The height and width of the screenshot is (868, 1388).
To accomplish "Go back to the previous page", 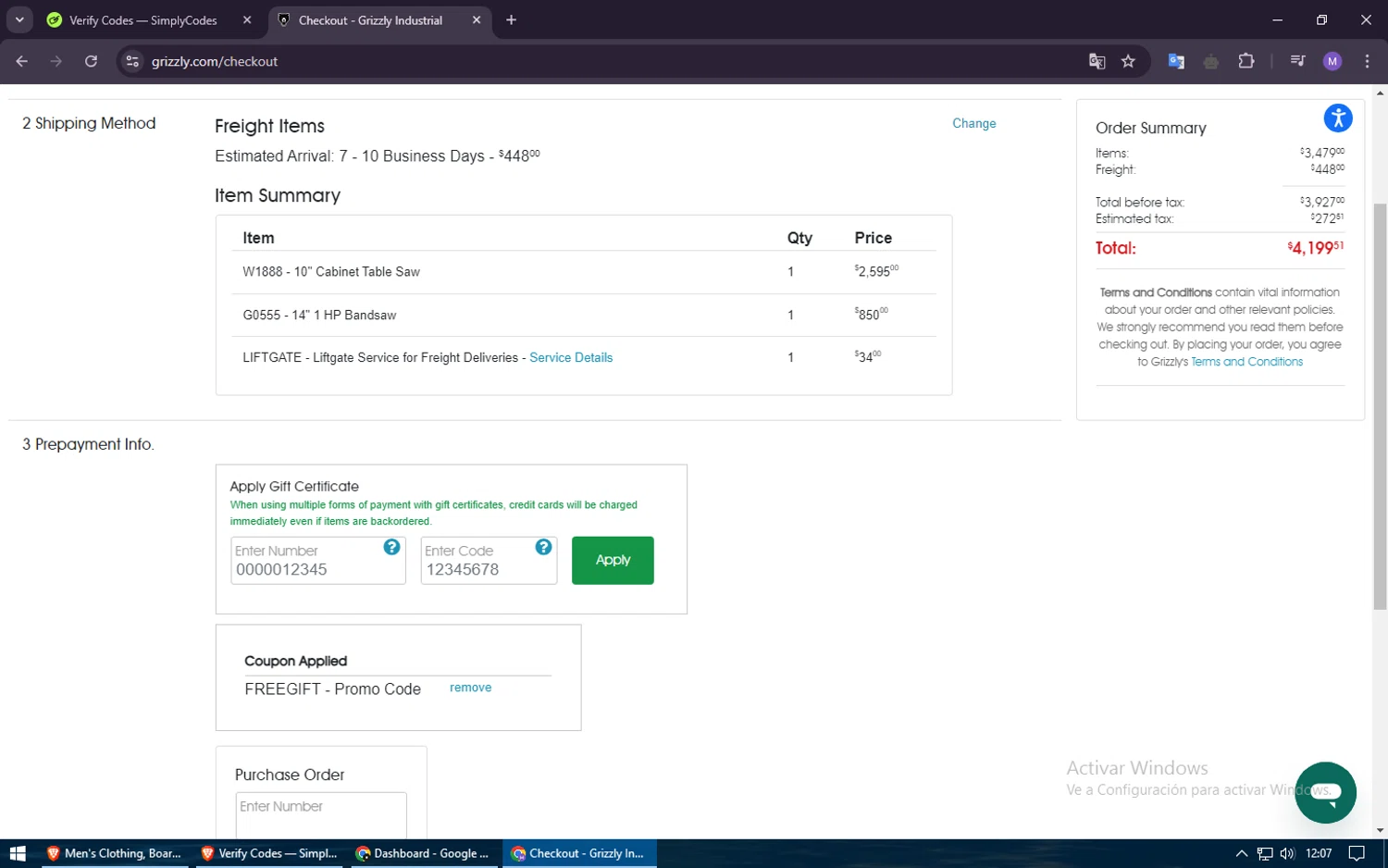I will (x=22, y=61).
